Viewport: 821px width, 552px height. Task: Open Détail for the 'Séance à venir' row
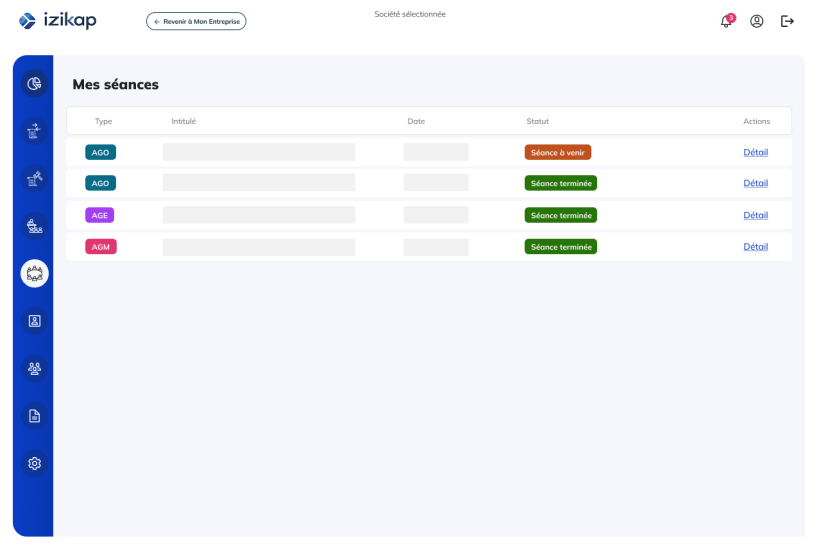[755, 152]
